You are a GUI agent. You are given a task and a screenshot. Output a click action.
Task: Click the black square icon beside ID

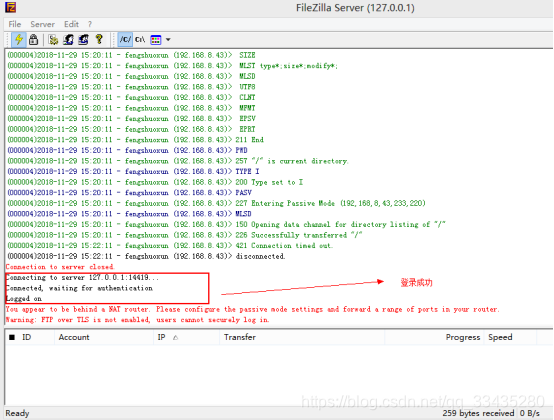click(12, 337)
